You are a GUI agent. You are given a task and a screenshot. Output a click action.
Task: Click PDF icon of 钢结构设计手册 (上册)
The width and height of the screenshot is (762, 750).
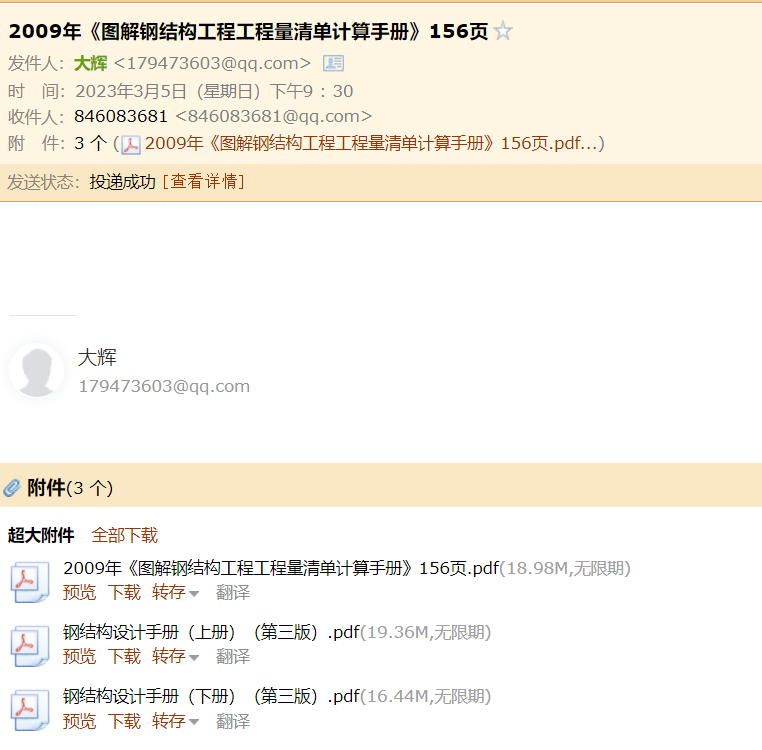[x=30, y=646]
